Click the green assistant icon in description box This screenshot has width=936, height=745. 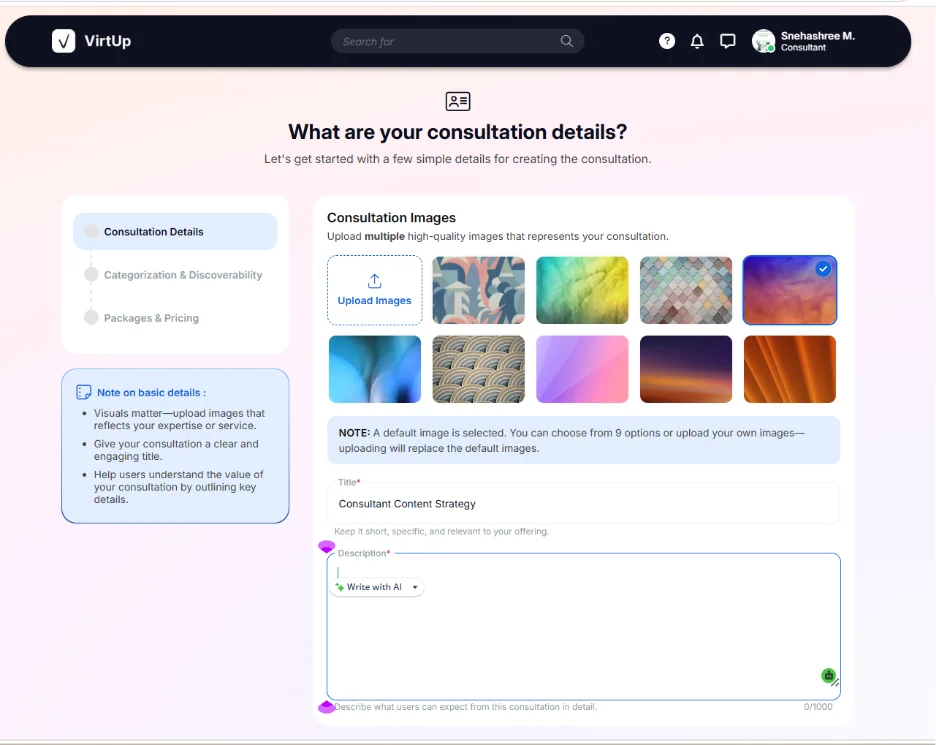[x=828, y=675]
